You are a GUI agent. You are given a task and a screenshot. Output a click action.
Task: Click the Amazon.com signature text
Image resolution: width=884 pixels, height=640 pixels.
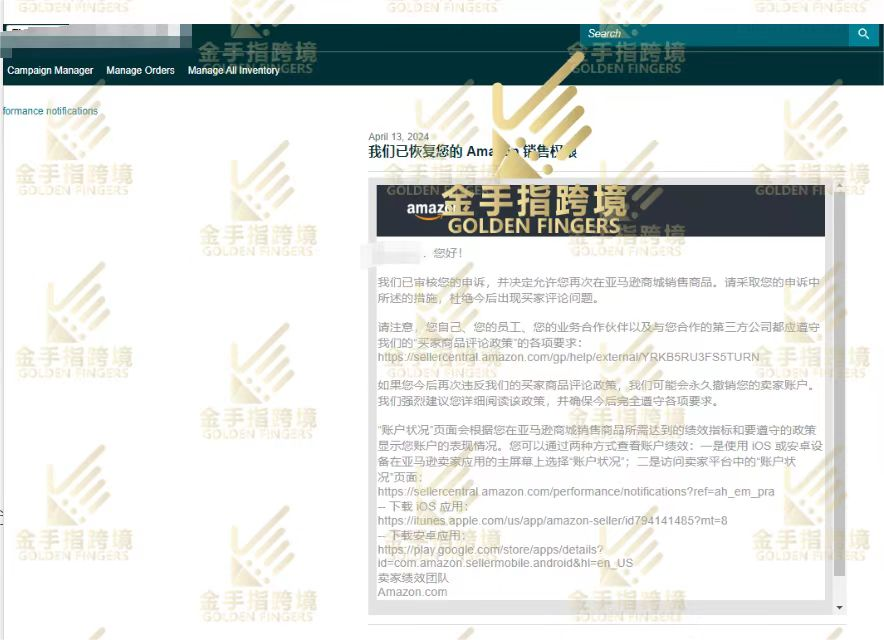coord(412,592)
